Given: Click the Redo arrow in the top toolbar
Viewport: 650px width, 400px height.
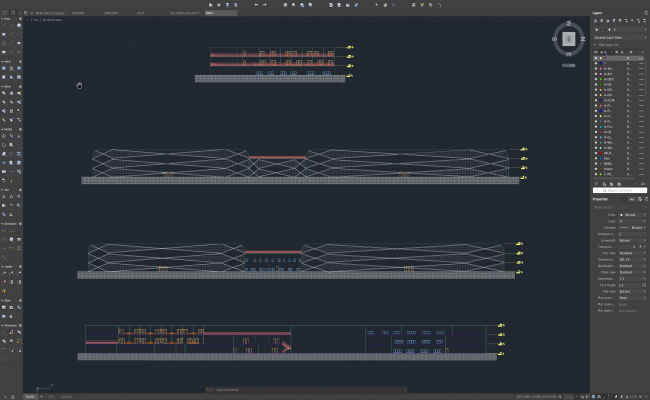Looking at the screenshot, I should point(265,5).
